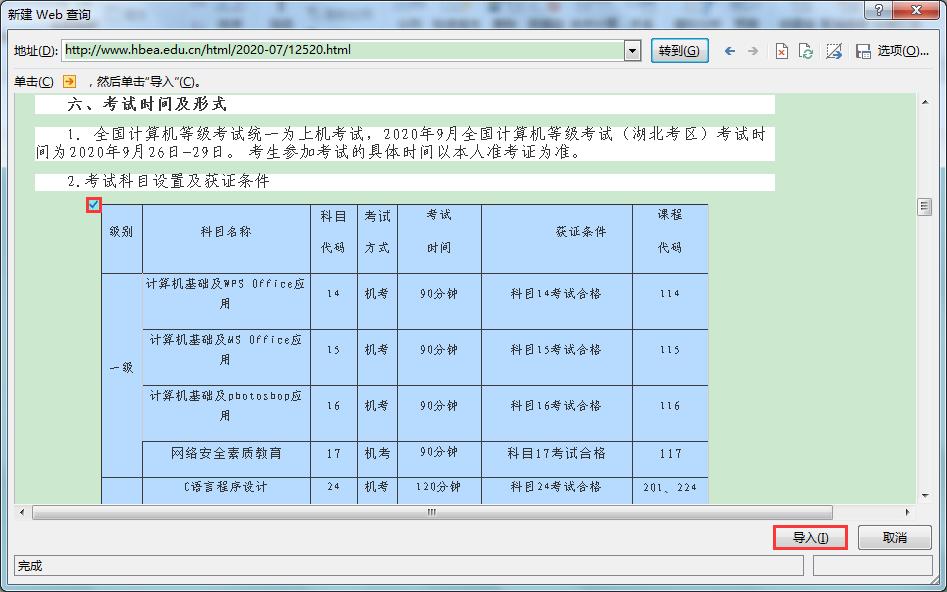Stop loading the web page
This screenshot has width=947, height=592.
click(781, 50)
